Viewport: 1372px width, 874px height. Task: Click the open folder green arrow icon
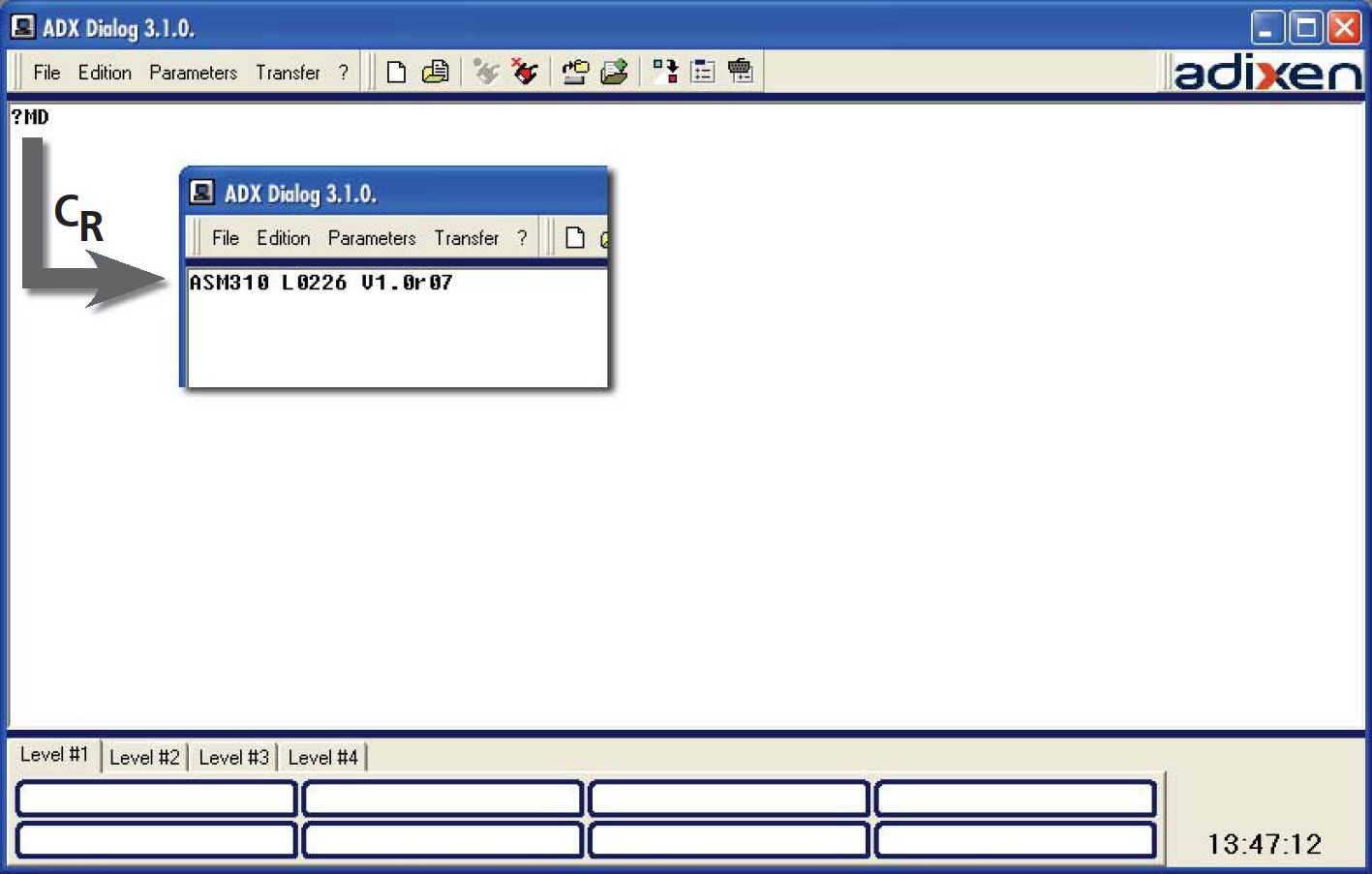(x=614, y=73)
